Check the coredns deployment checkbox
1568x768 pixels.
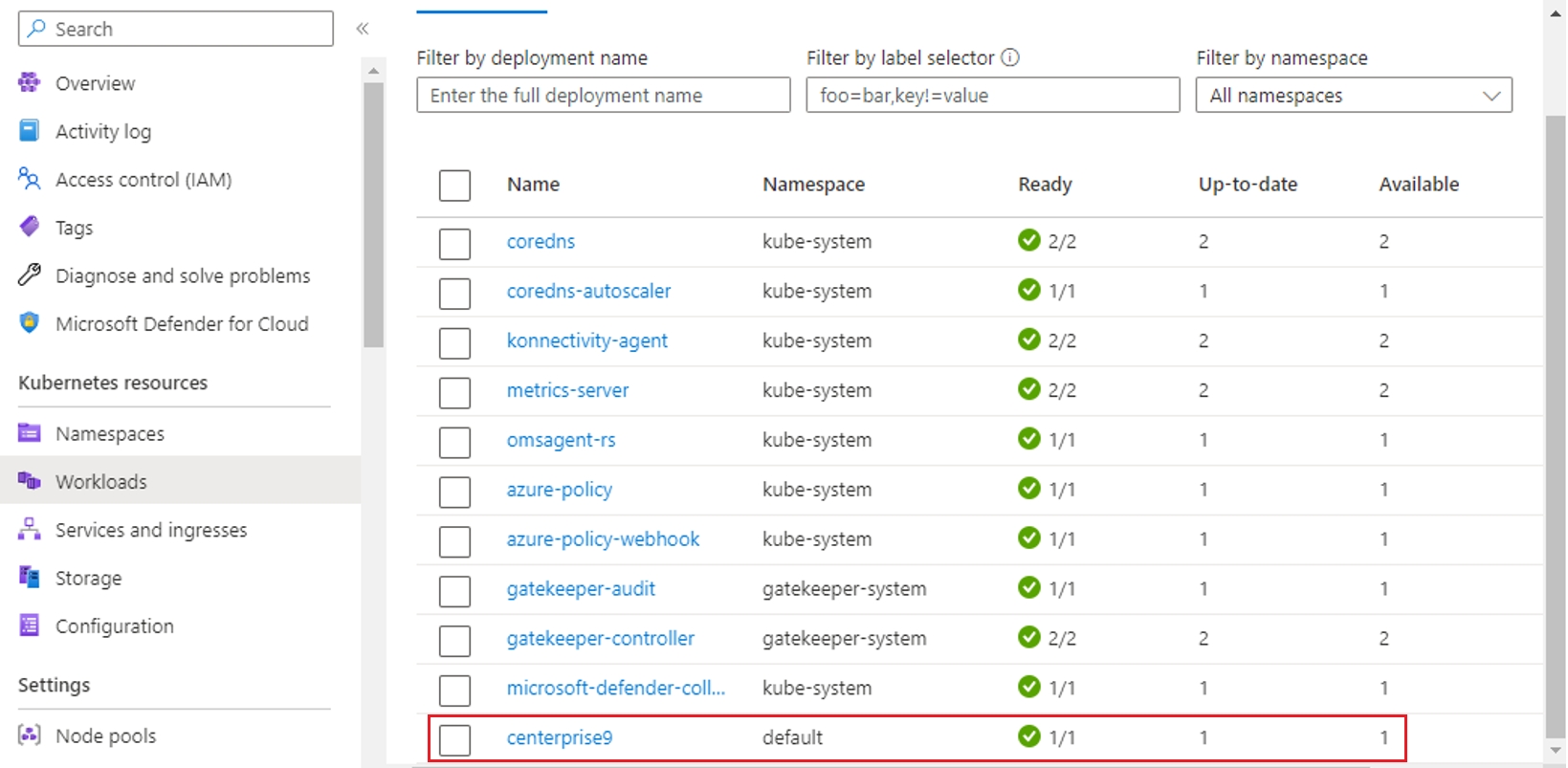454,244
